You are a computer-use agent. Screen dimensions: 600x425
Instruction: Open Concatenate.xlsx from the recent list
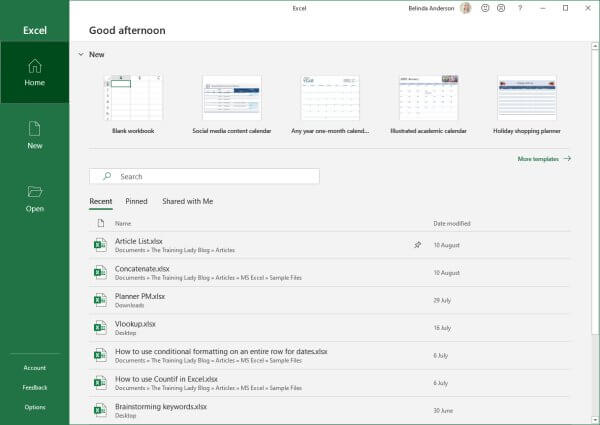point(329,273)
